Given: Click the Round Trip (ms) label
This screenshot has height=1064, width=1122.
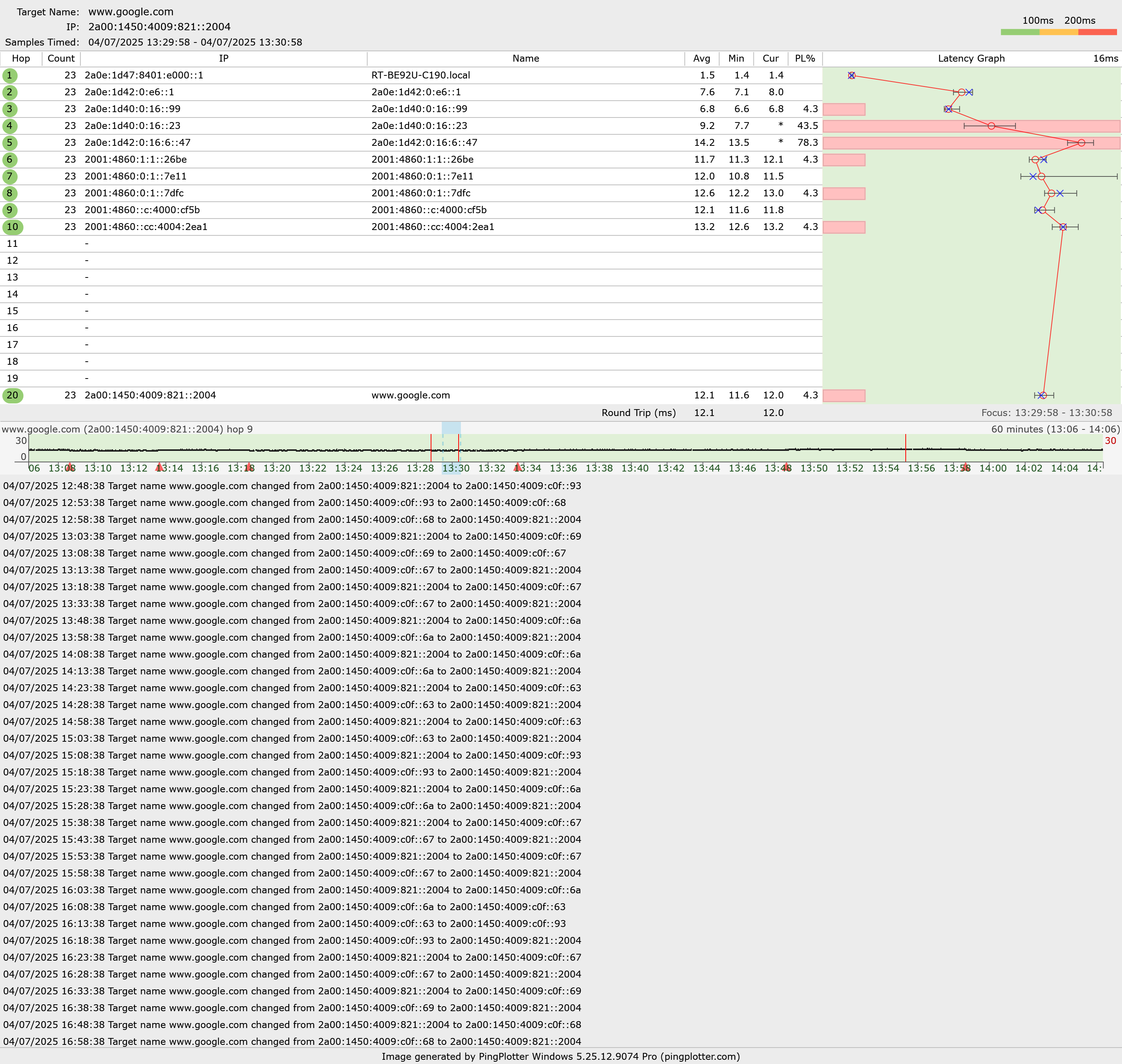Looking at the screenshot, I should 639,413.
